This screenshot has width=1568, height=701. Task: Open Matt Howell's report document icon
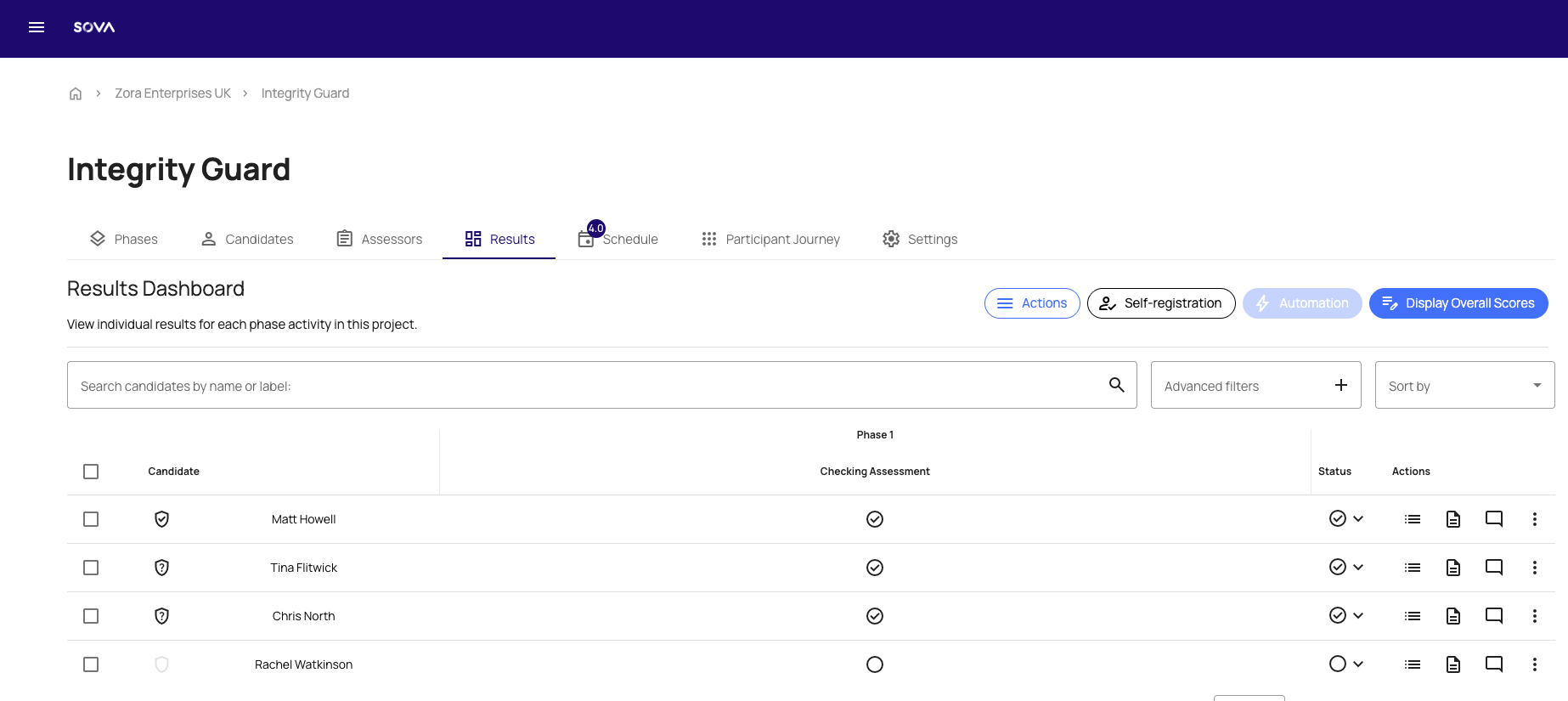(x=1452, y=519)
